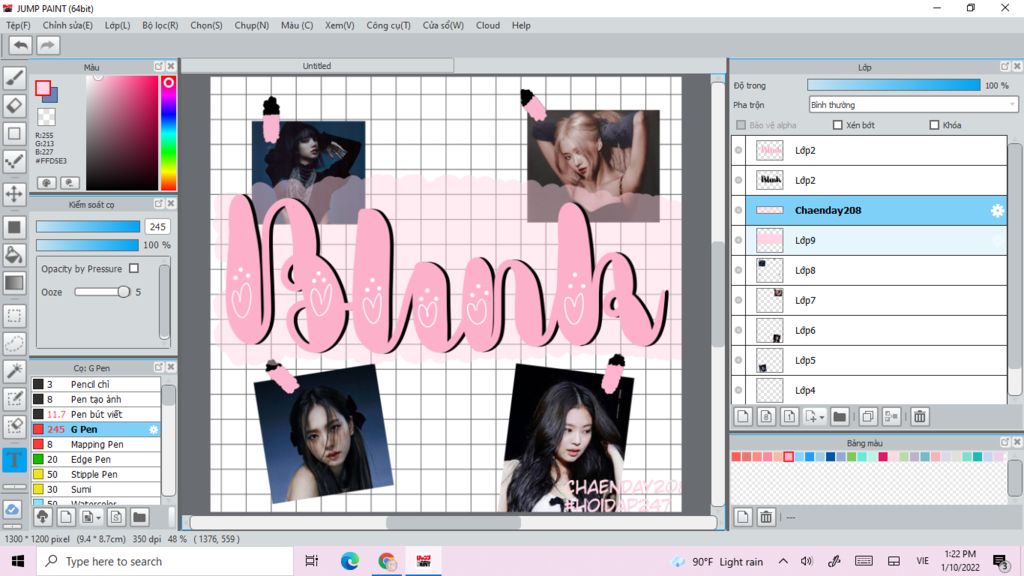The height and width of the screenshot is (576, 1024).
Task: Select the Move tool
Action: point(14,194)
